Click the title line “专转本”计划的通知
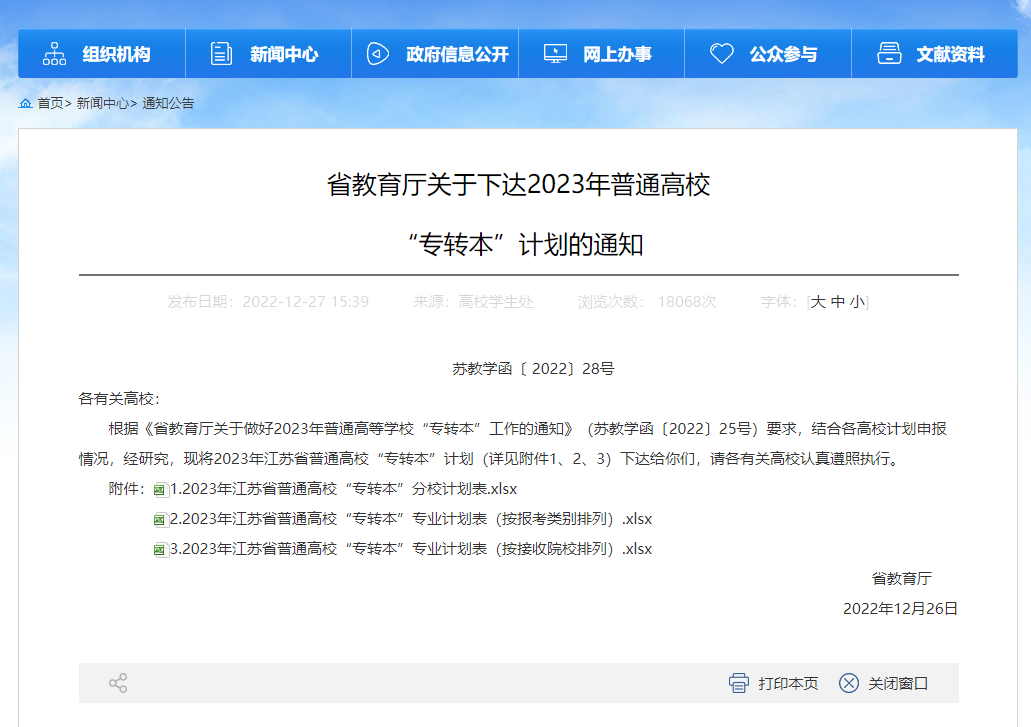The image size is (1031, 727). point(525,245)
